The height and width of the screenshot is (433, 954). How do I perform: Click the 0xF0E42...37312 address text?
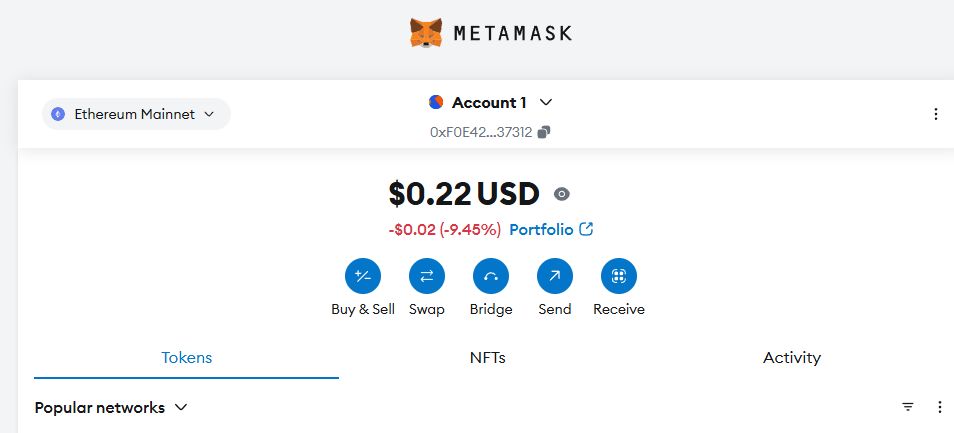pos(480,132)
